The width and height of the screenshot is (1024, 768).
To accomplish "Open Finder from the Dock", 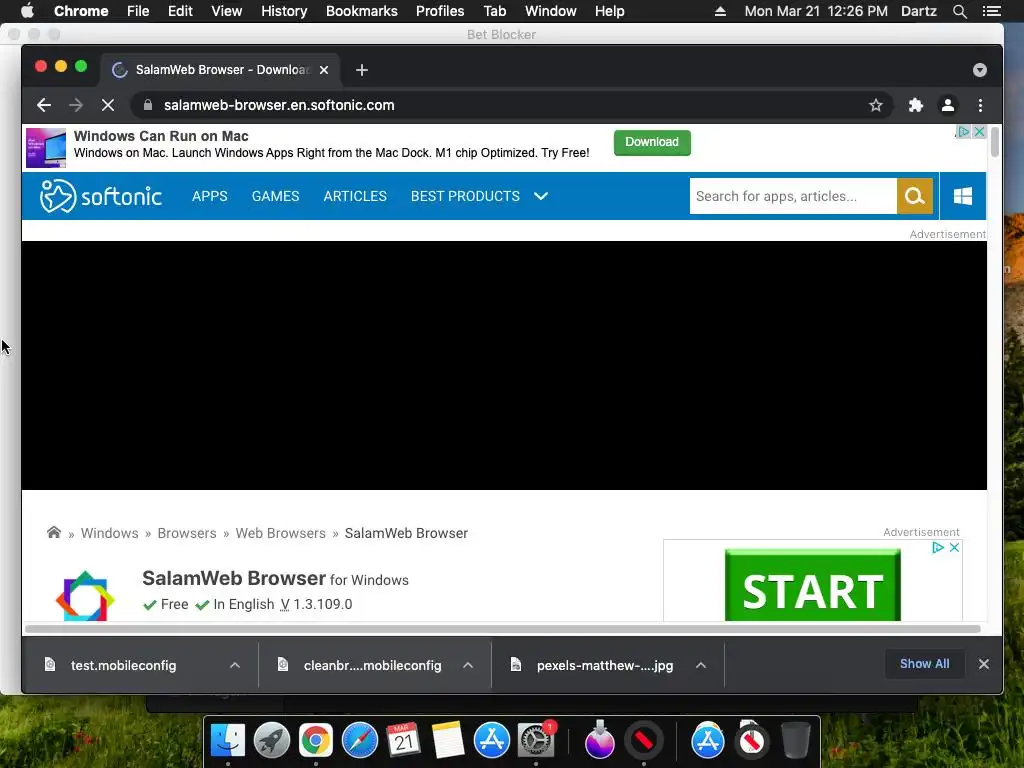I will click(x=228, y=741).
